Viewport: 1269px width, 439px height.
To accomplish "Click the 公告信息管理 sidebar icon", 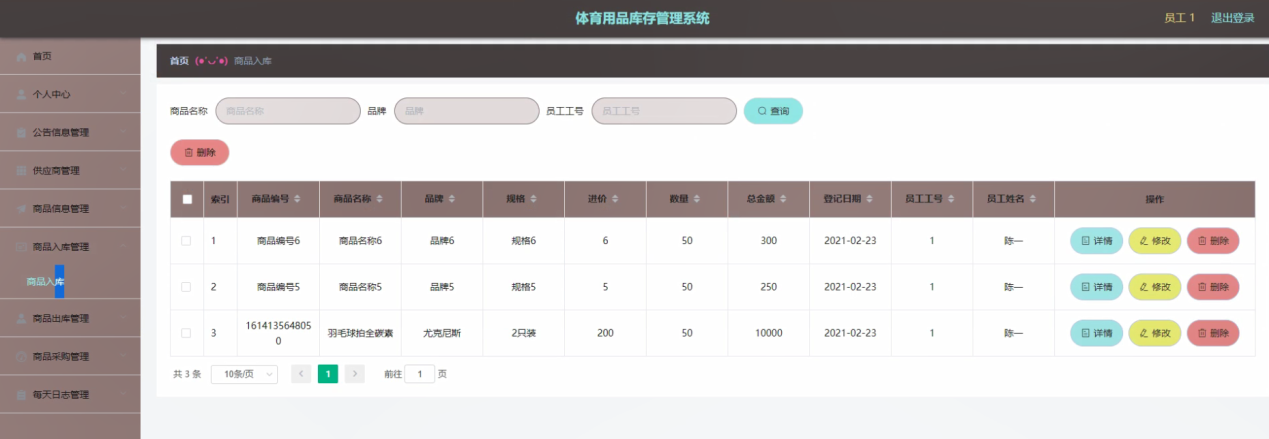I will (22, 132).
